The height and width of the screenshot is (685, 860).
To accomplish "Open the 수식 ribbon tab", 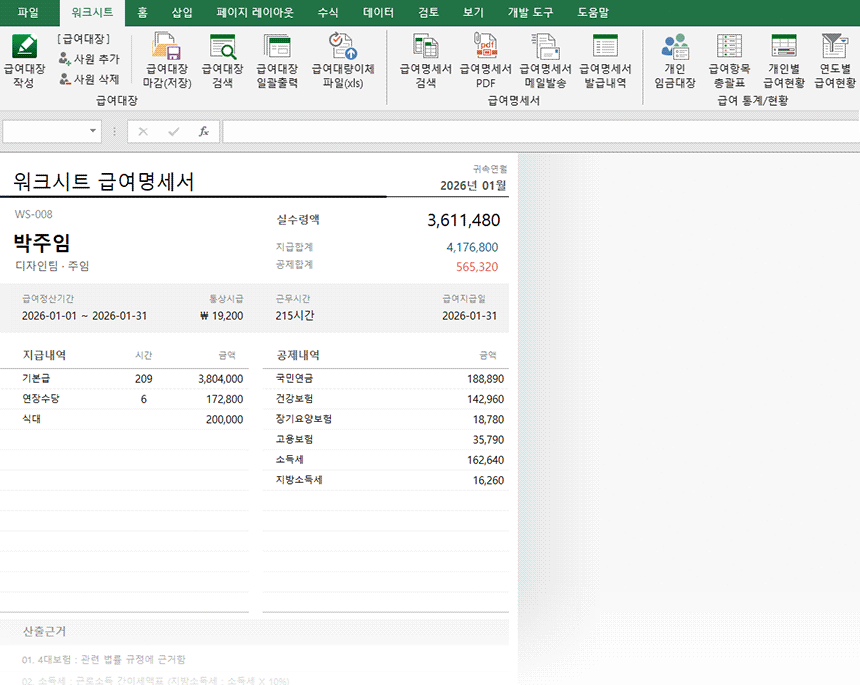I will click(x=328, y=13).
